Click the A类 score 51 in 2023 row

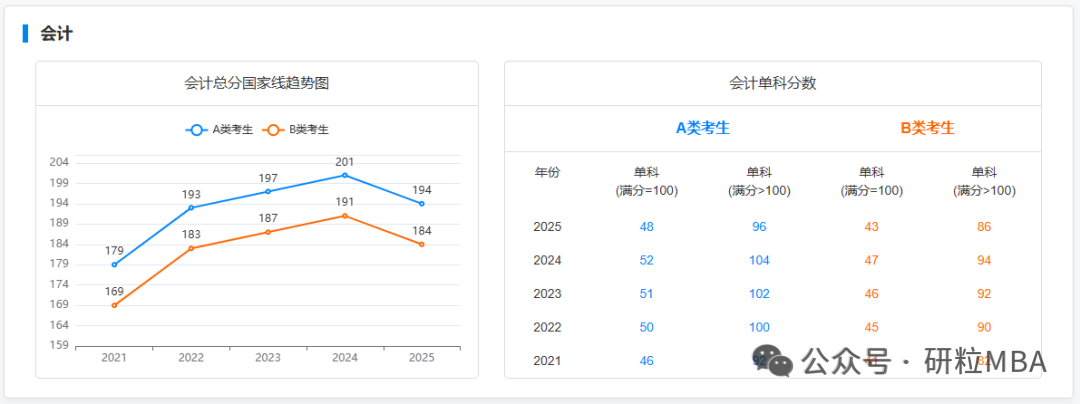pos(646,294)
